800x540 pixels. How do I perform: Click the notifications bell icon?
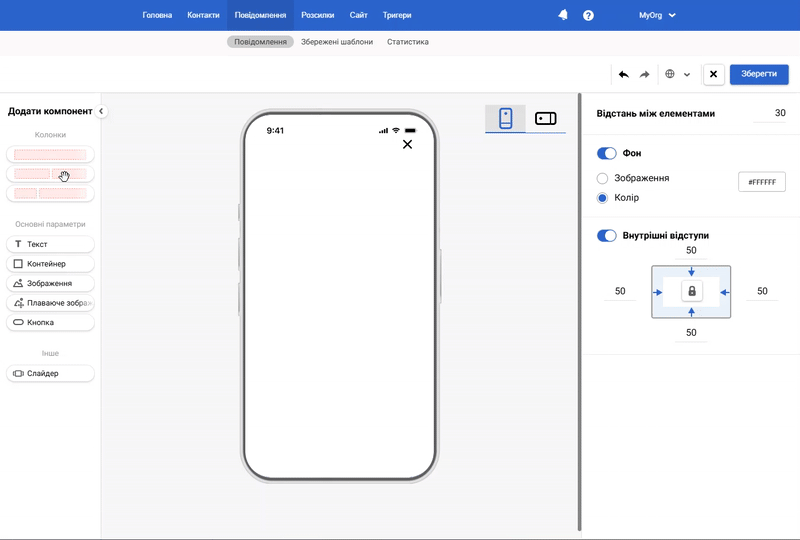(x=563, y=15)
